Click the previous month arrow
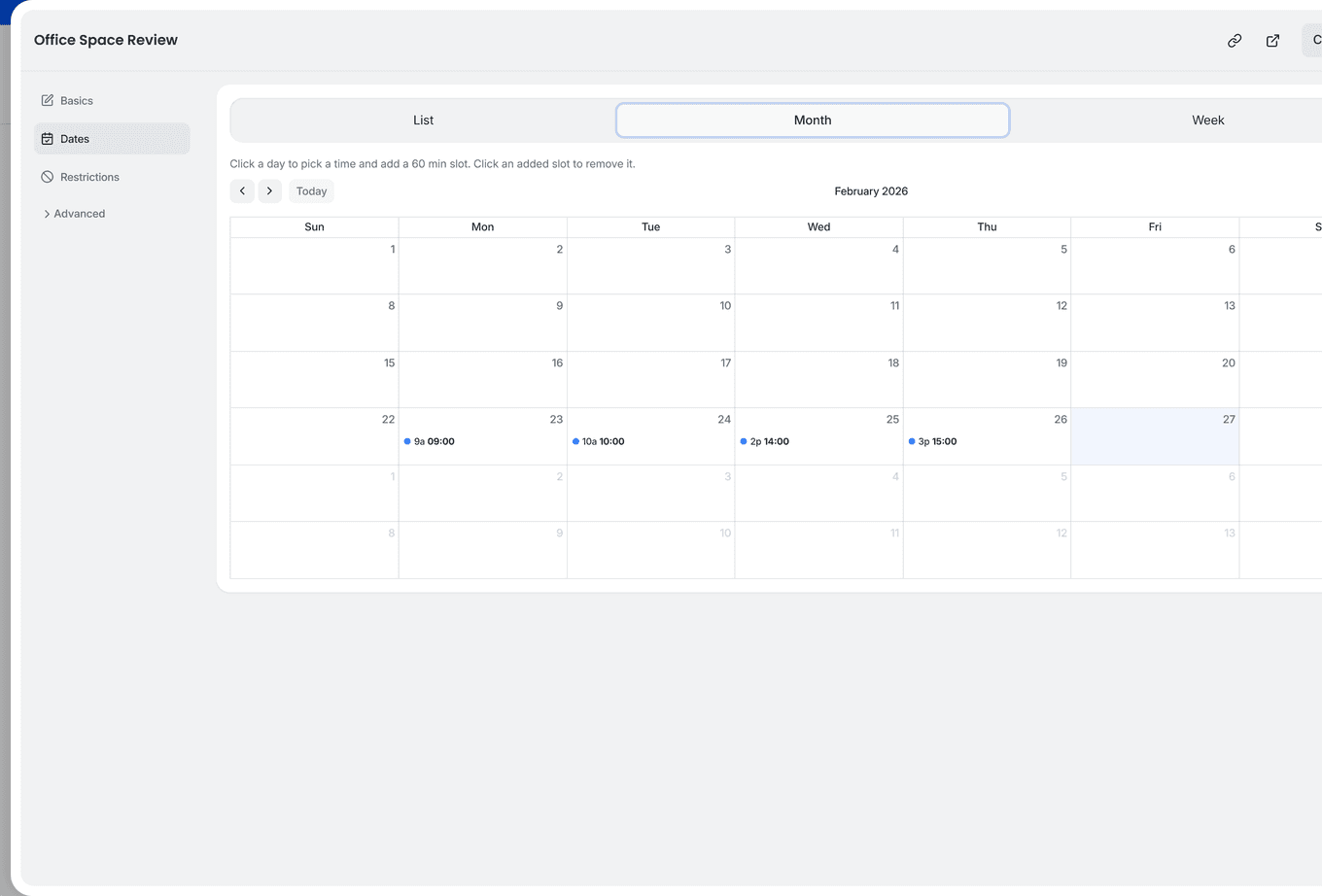 click(242, 190)
